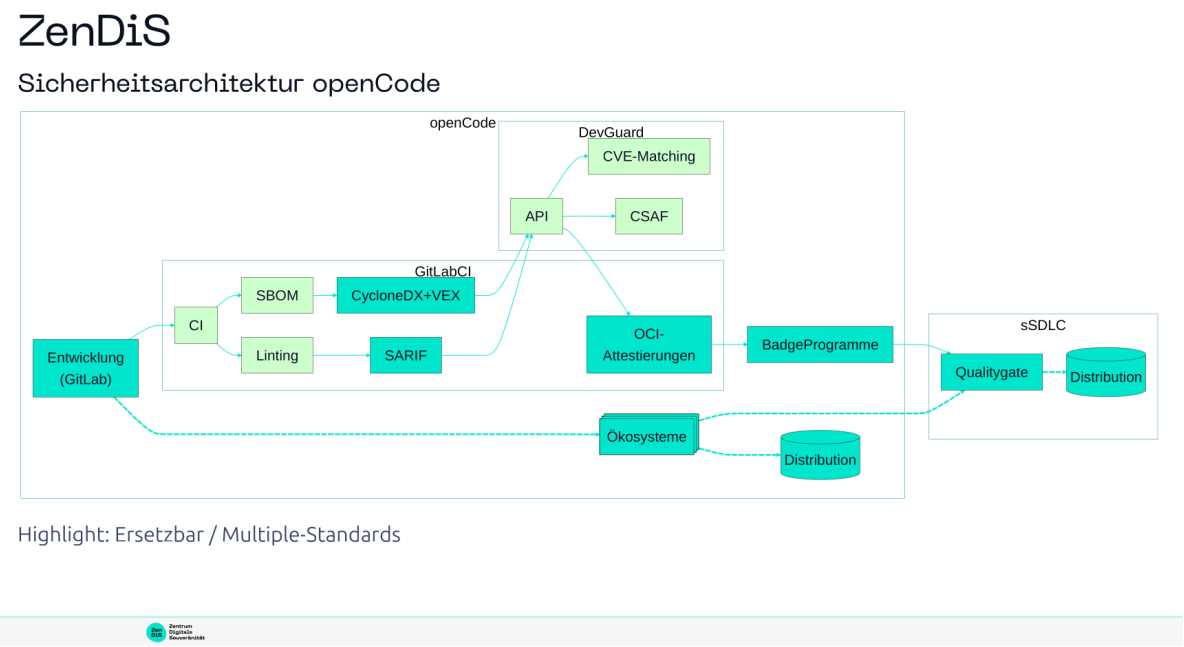Select the Entwicklung (GitLab) box
This screenshot has width=1184, height=647.
coord(85,368)
